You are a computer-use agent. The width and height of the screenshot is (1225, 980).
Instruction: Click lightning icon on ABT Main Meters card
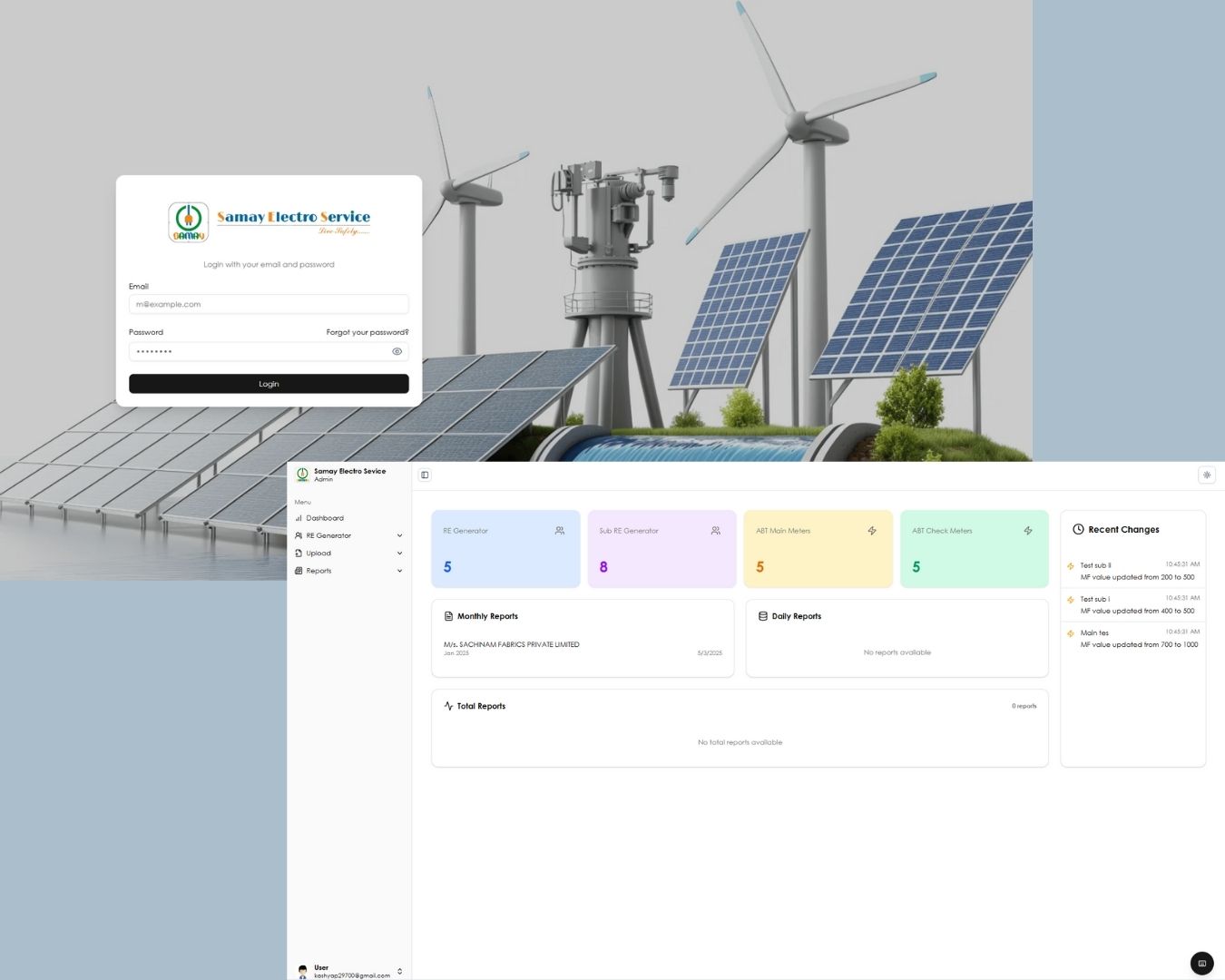[x=872, y=531]
